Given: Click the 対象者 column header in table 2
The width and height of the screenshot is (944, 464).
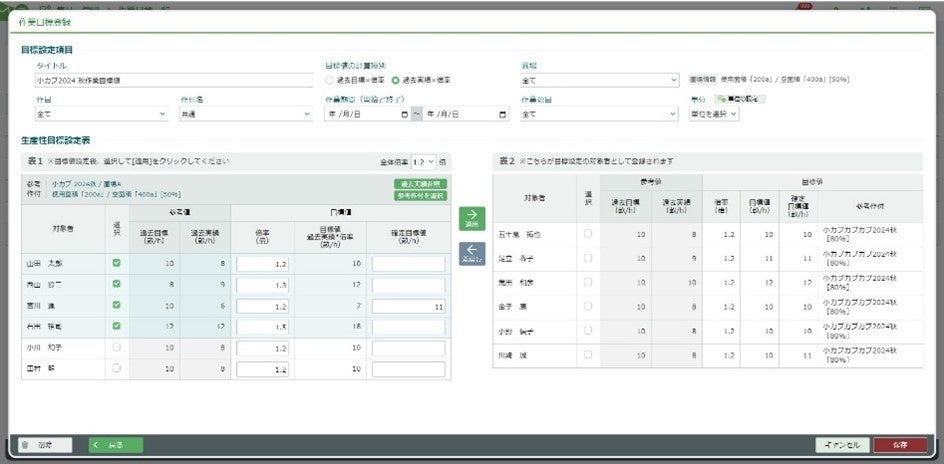Looking at the screenshot, I should pyautogui.click(x=534, y=198).
